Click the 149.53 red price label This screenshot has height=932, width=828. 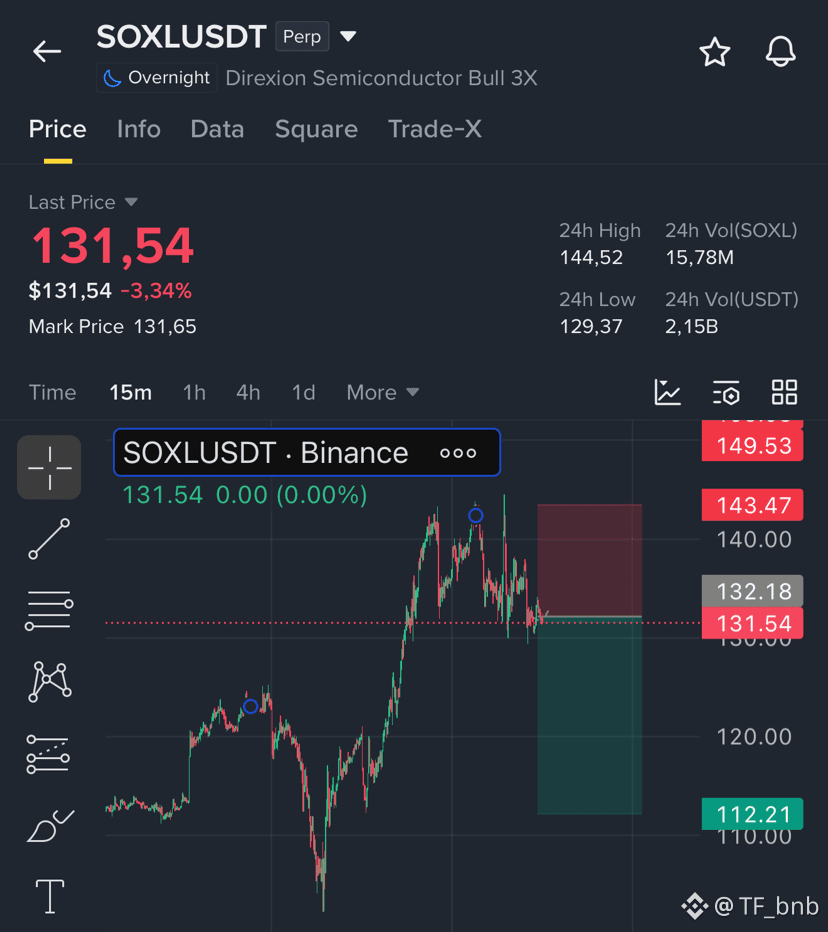click(752, 445)
